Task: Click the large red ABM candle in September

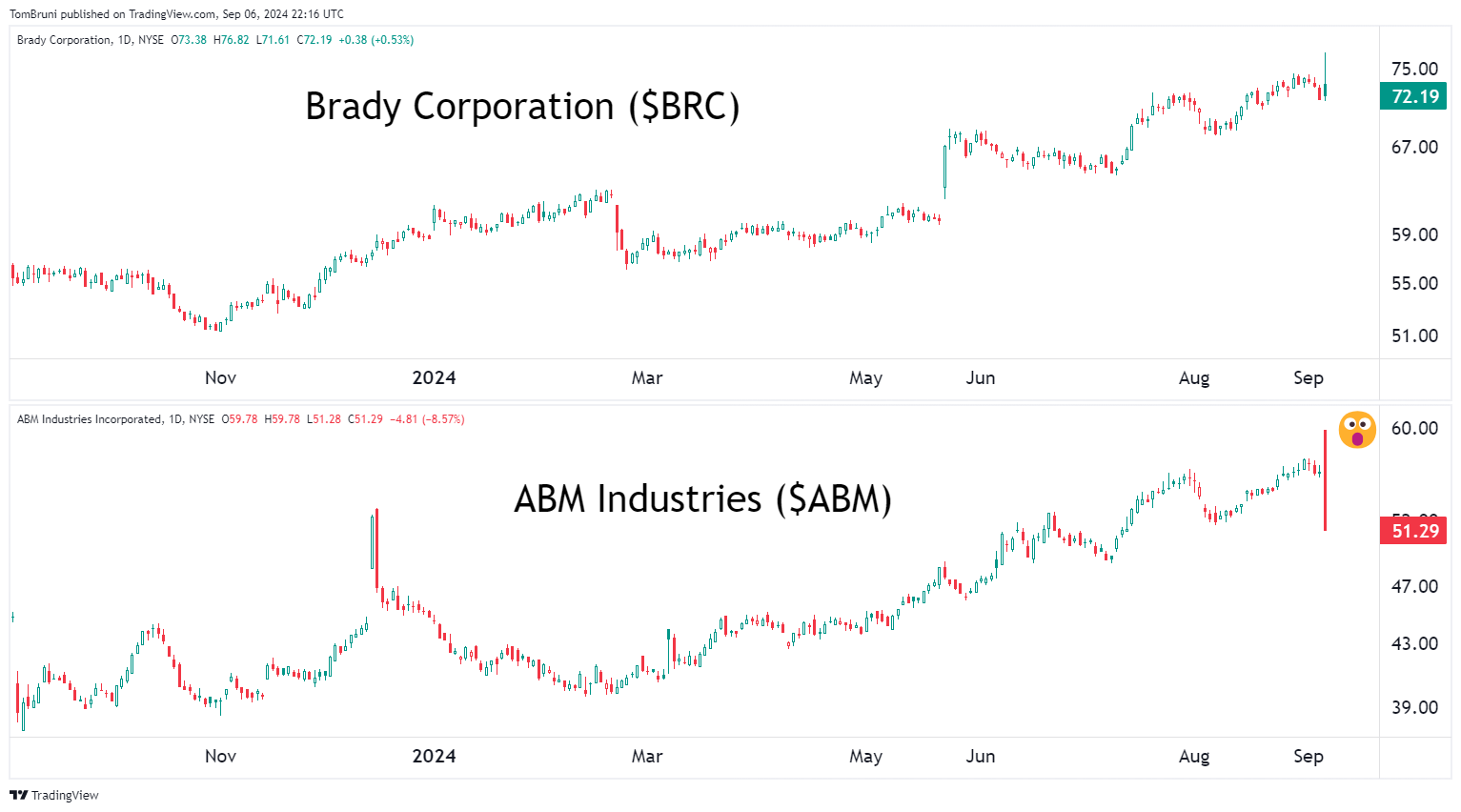Action: pos(1325,481)
